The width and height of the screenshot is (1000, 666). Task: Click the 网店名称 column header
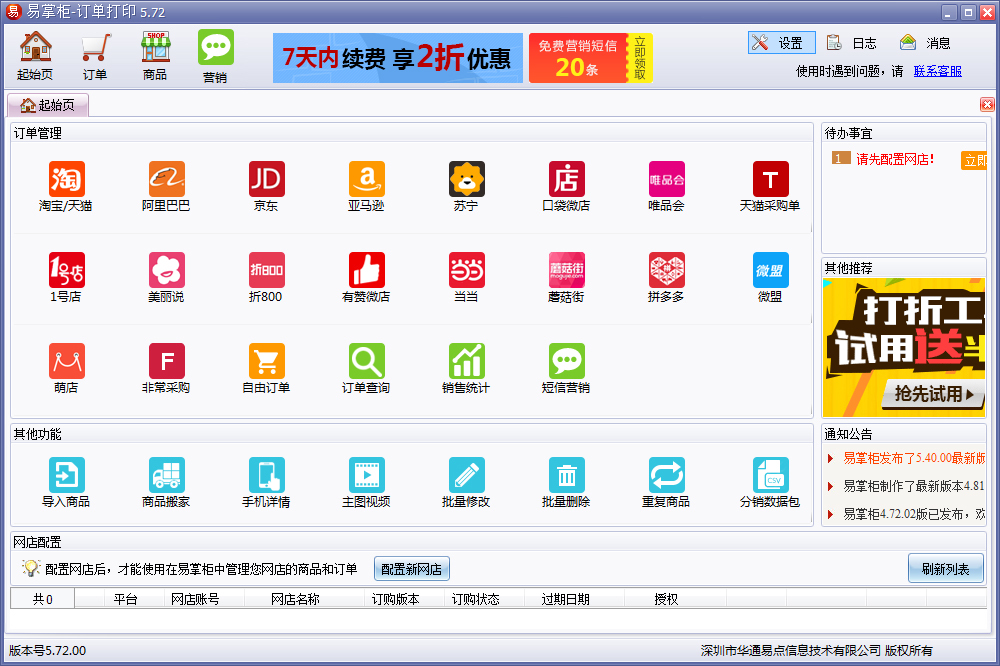click(295, 599)
